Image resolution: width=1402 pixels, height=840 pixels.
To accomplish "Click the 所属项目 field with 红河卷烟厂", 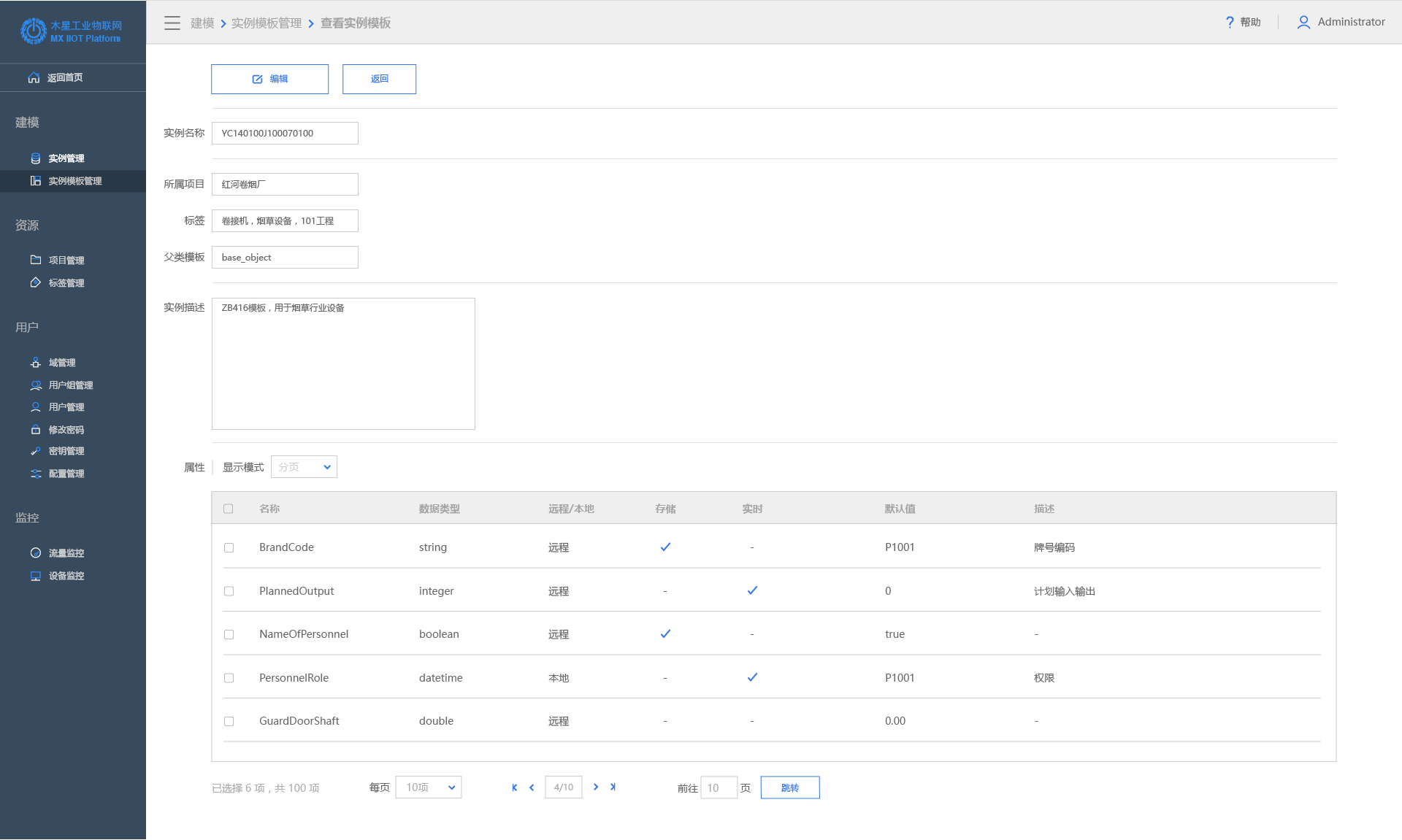I will click(285, 184).
